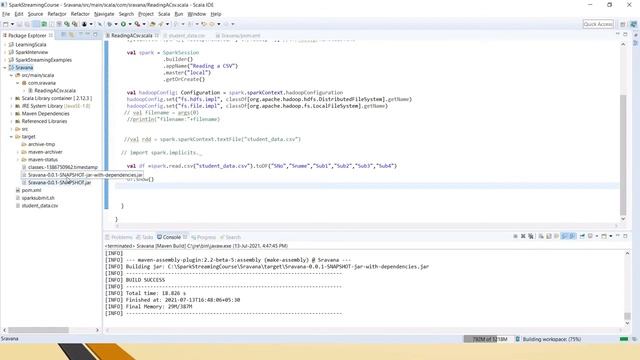Click the Package Explorer horizontal scrollbar
This screenshot has height=360, width=640.
click(38, 330)
